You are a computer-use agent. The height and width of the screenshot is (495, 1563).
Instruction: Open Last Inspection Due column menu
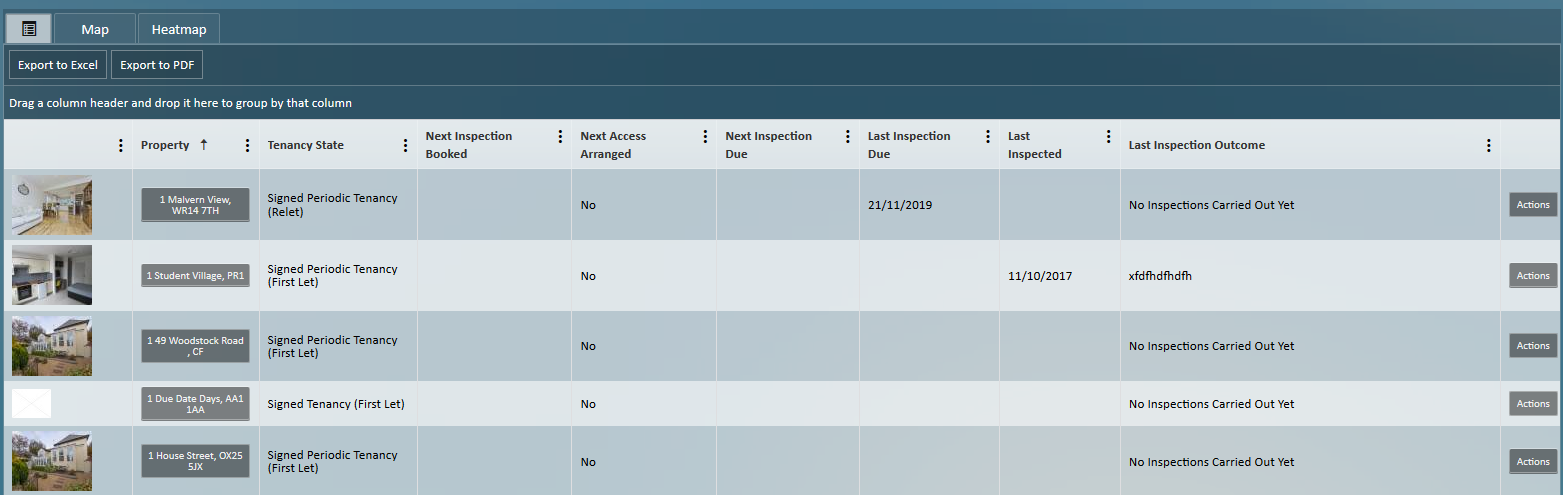pos(988,137)
